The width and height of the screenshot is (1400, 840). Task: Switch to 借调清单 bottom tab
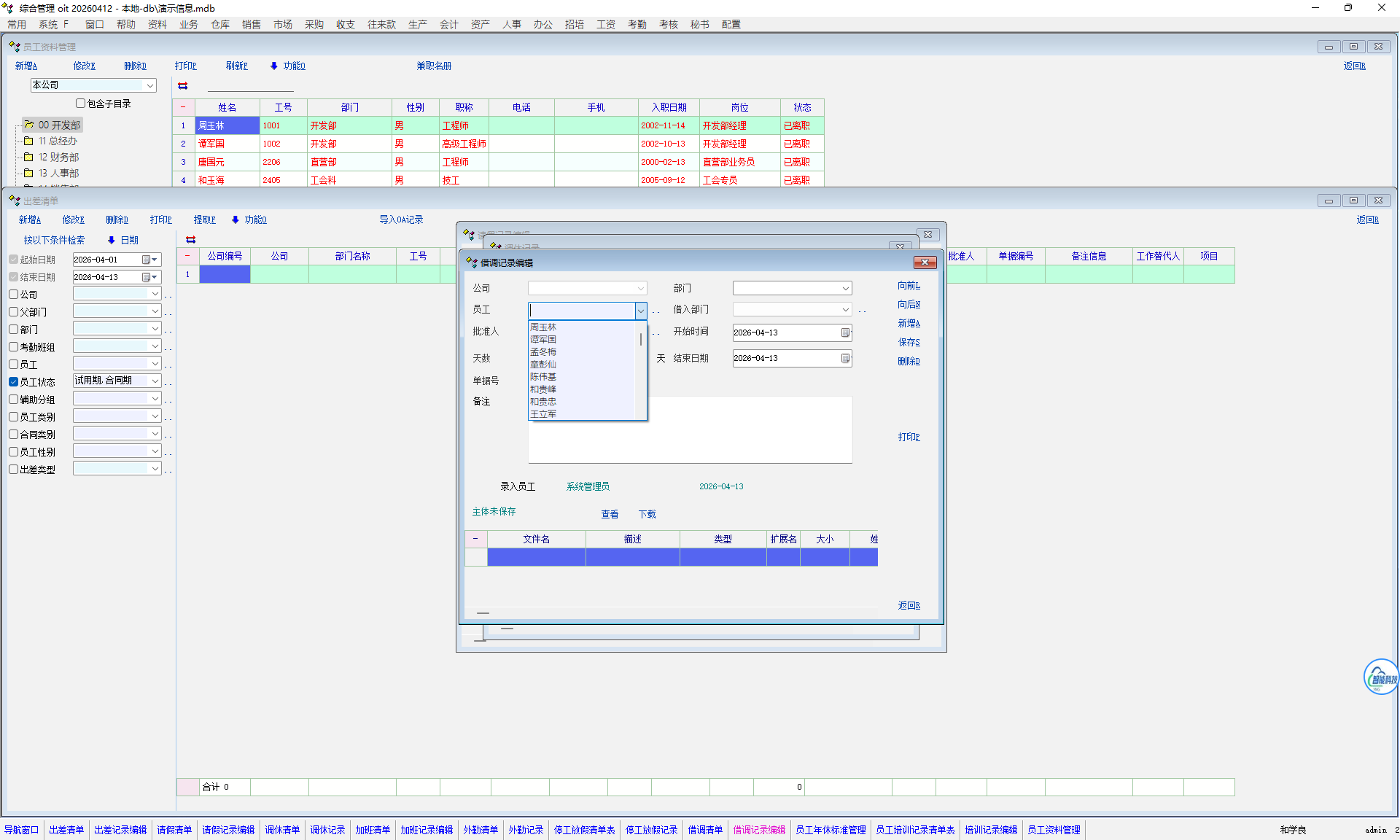[x=704, y=830]
